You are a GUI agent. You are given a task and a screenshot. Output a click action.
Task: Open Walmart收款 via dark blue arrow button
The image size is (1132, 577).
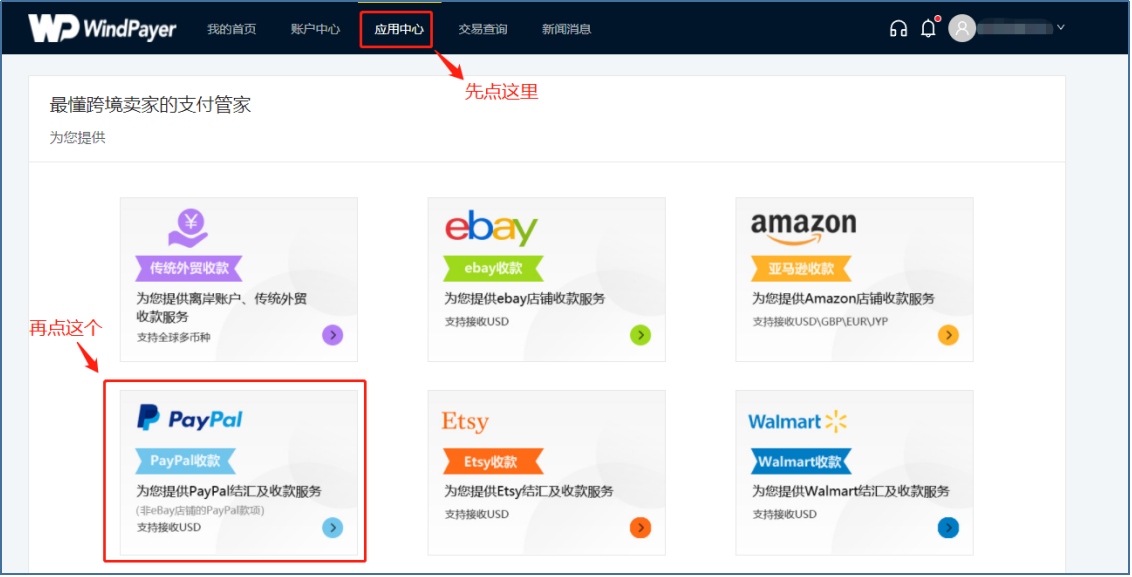pyautogui.click(x=948, y=528)
